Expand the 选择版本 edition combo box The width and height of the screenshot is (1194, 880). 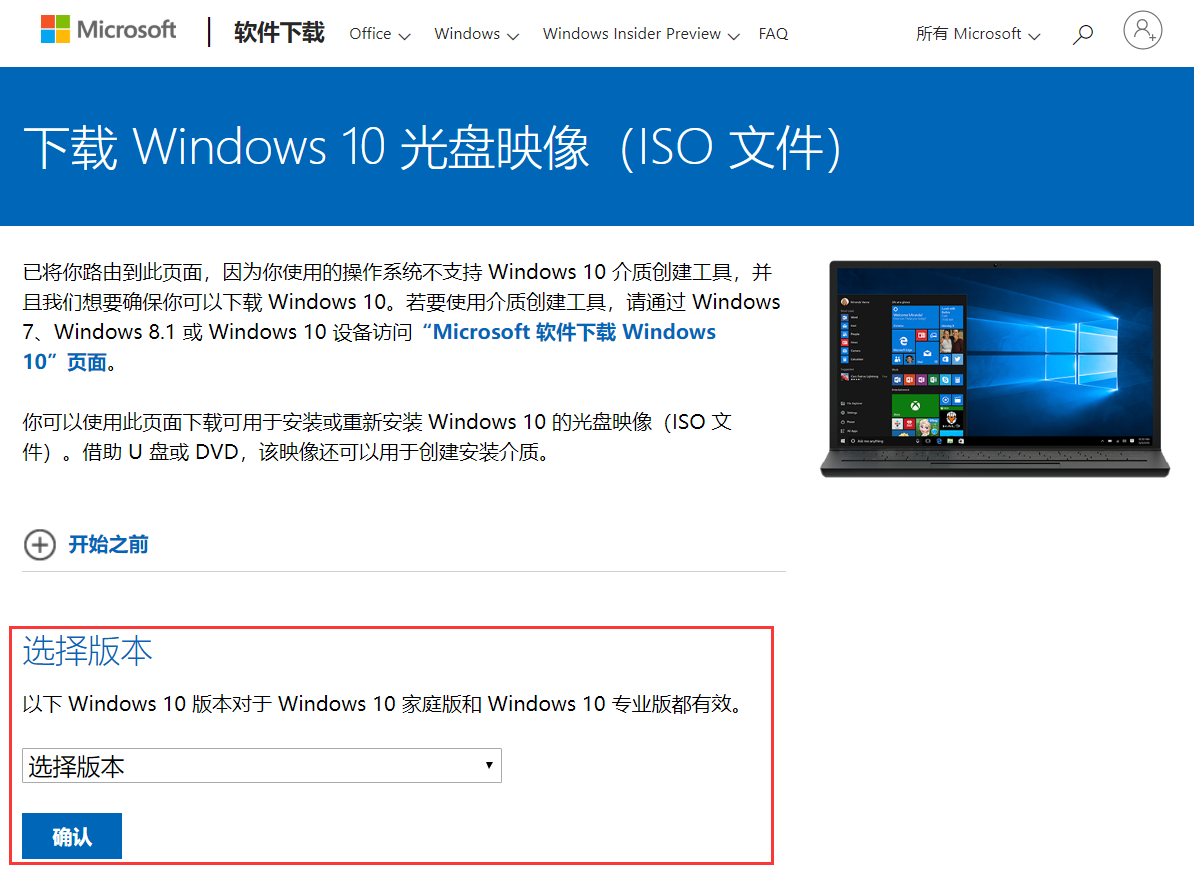262,766
